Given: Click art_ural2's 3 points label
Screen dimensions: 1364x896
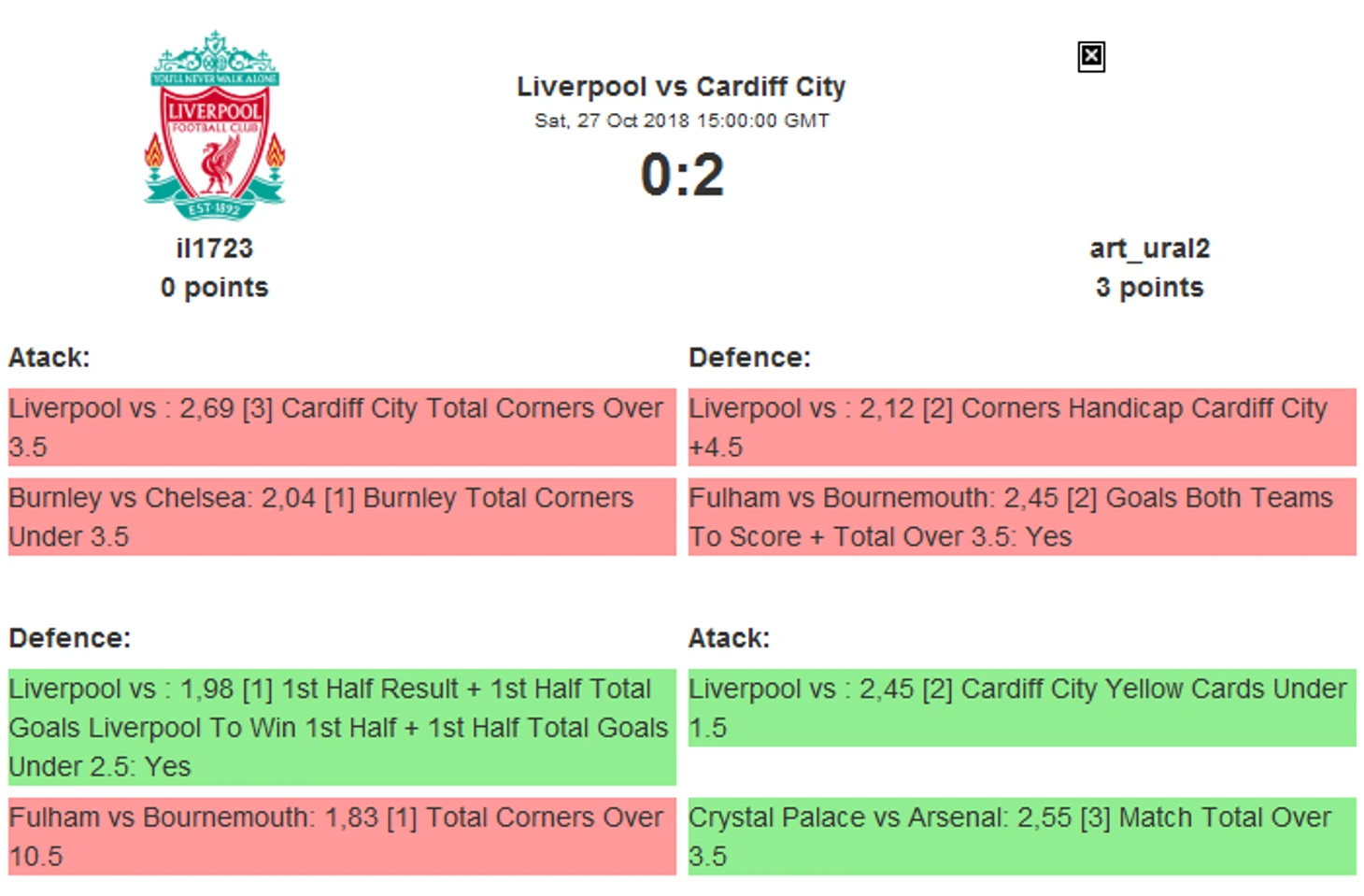Looking at the screenshot, I should (x=1149, y=288).
